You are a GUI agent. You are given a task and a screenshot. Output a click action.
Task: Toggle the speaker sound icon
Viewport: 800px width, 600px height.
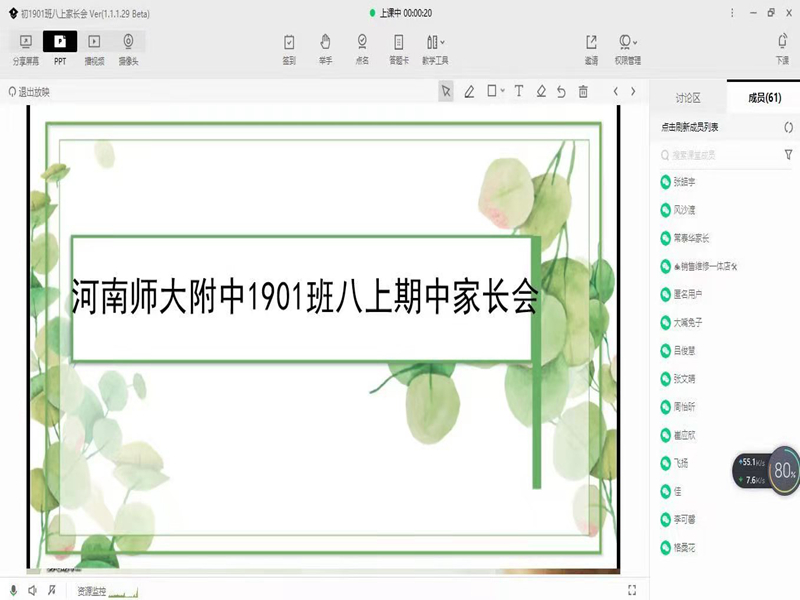pos(33,591)
